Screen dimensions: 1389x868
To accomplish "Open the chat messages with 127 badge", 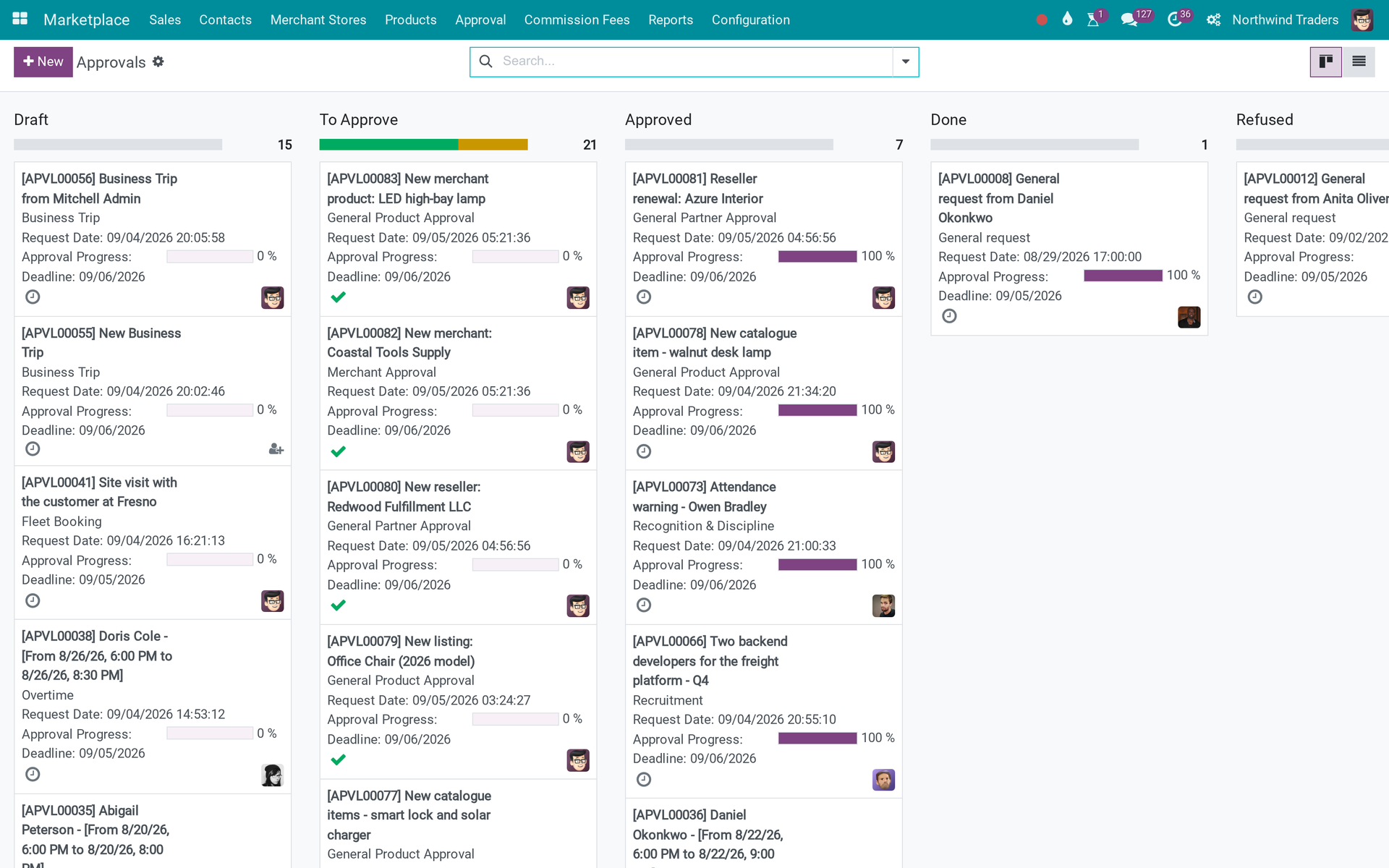I will tap(1129, 20).
